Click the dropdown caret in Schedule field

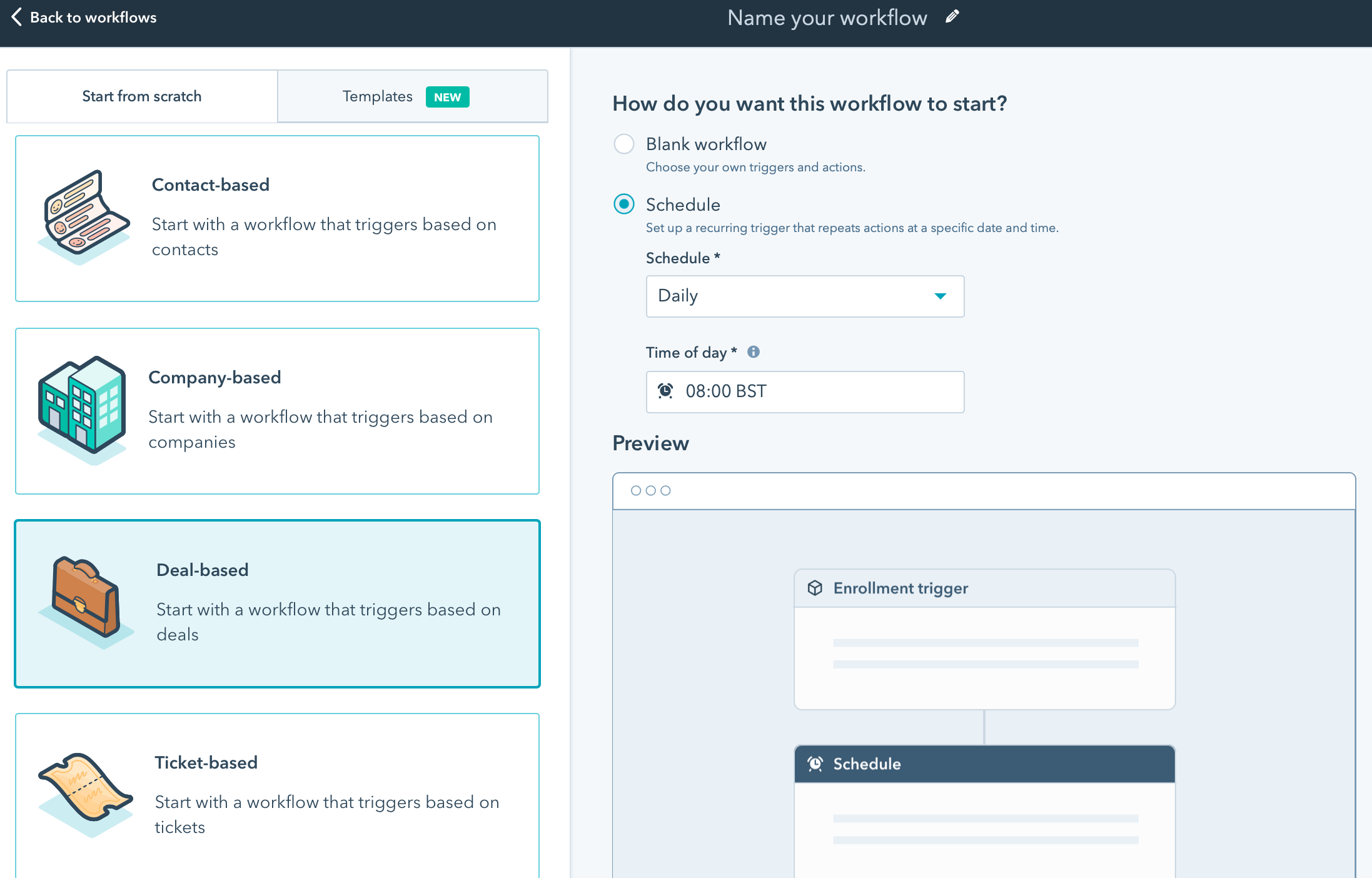[x=940, y=296]
